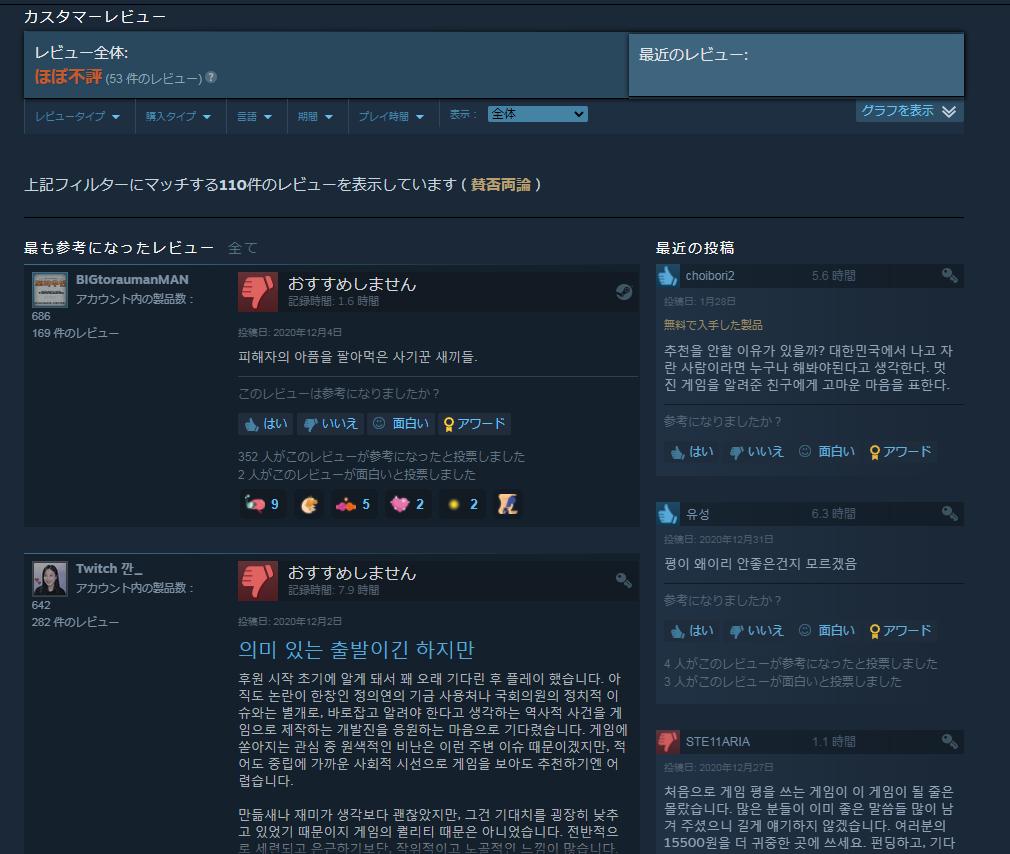Click the Steam logo icon on first review

pos(623,292)
